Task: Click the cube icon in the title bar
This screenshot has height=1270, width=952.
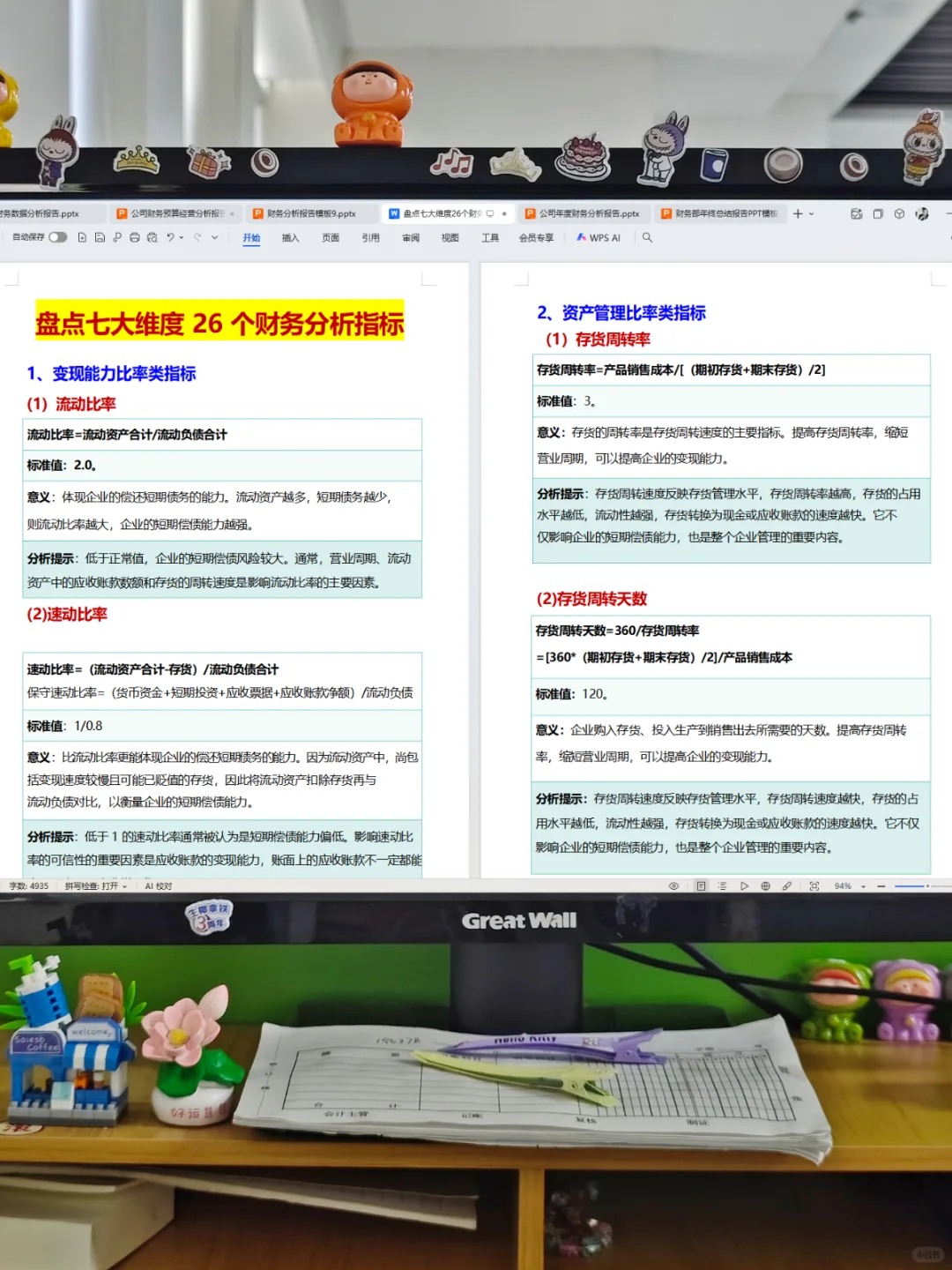Action: [899, 213]
